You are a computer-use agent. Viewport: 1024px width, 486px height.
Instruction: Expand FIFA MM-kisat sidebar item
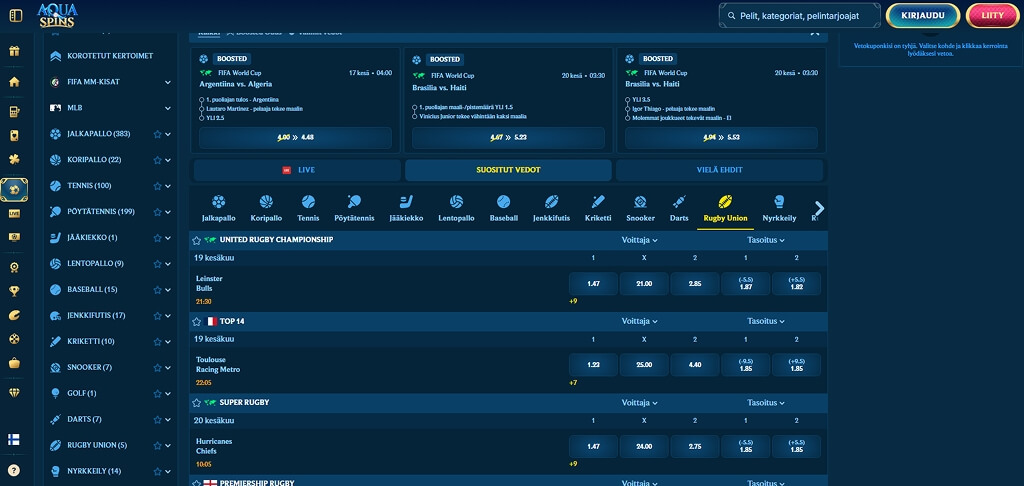coord(168,82)
